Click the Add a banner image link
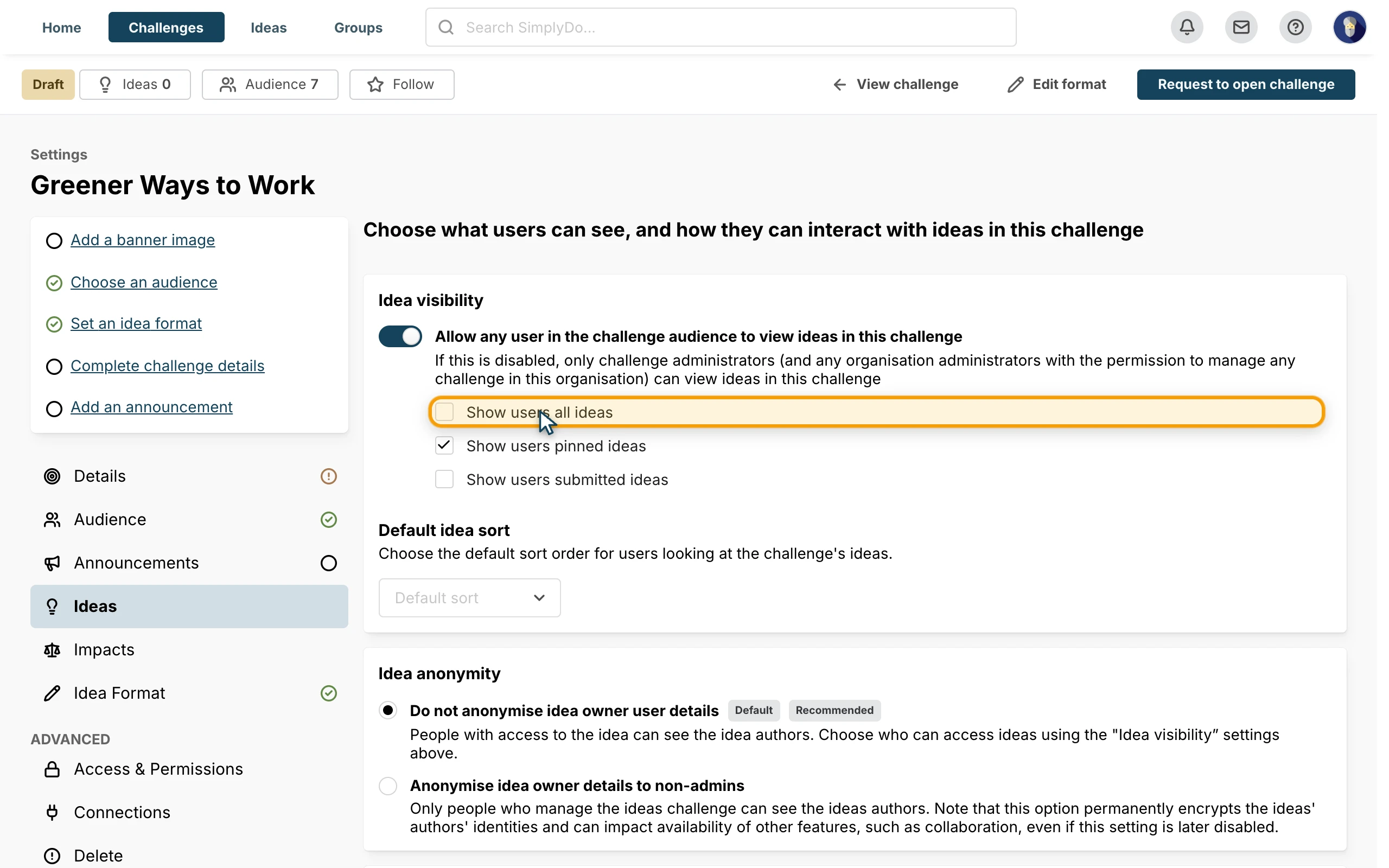The height and width of the screenshot is (868, 1389). pyautogui.click(x=143, y=240)
